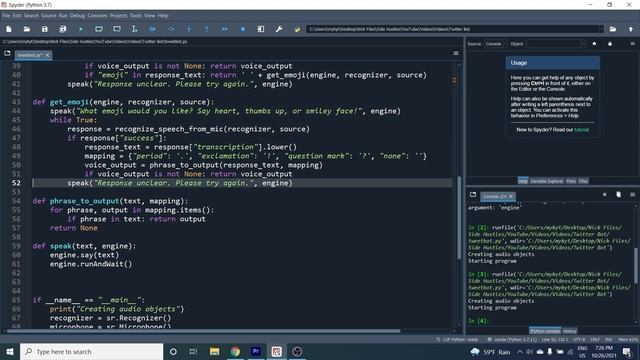Click the Object combo box in Help
The width and height of the screenshot is (640, 360).
click(556, 44)
